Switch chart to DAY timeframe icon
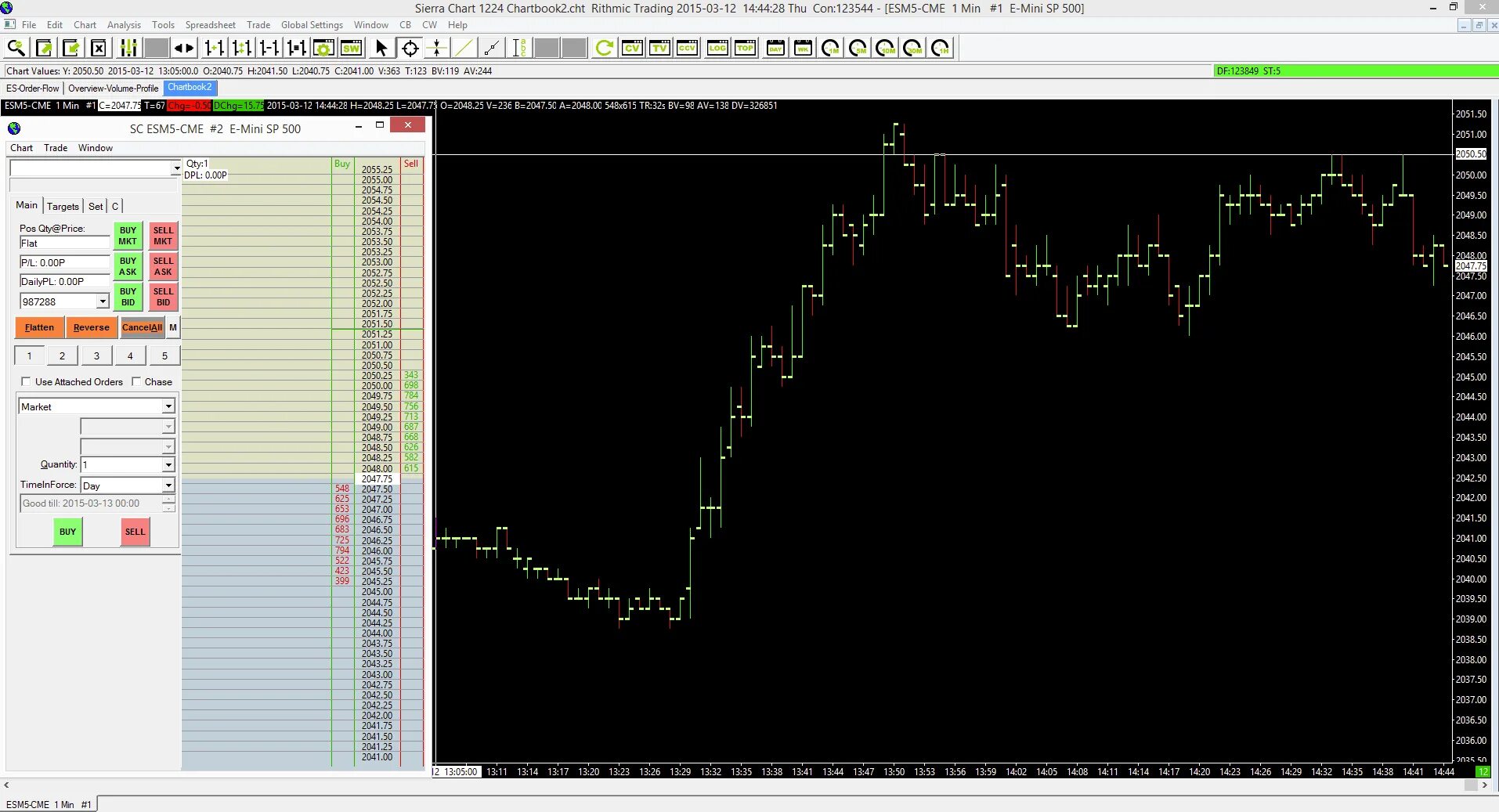 click(775, 49)
